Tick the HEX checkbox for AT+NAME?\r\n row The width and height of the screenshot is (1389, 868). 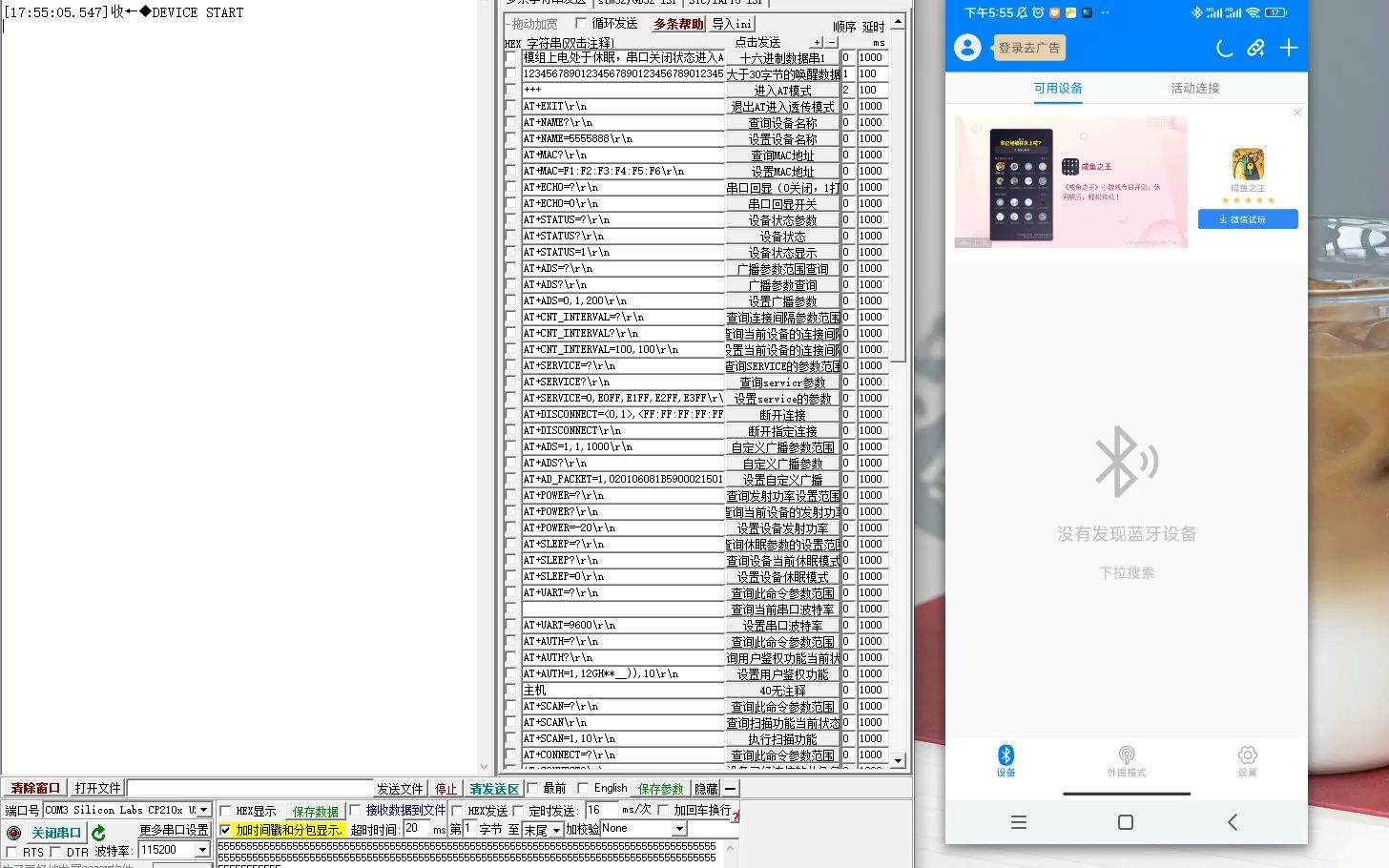(x=510, y=123)
